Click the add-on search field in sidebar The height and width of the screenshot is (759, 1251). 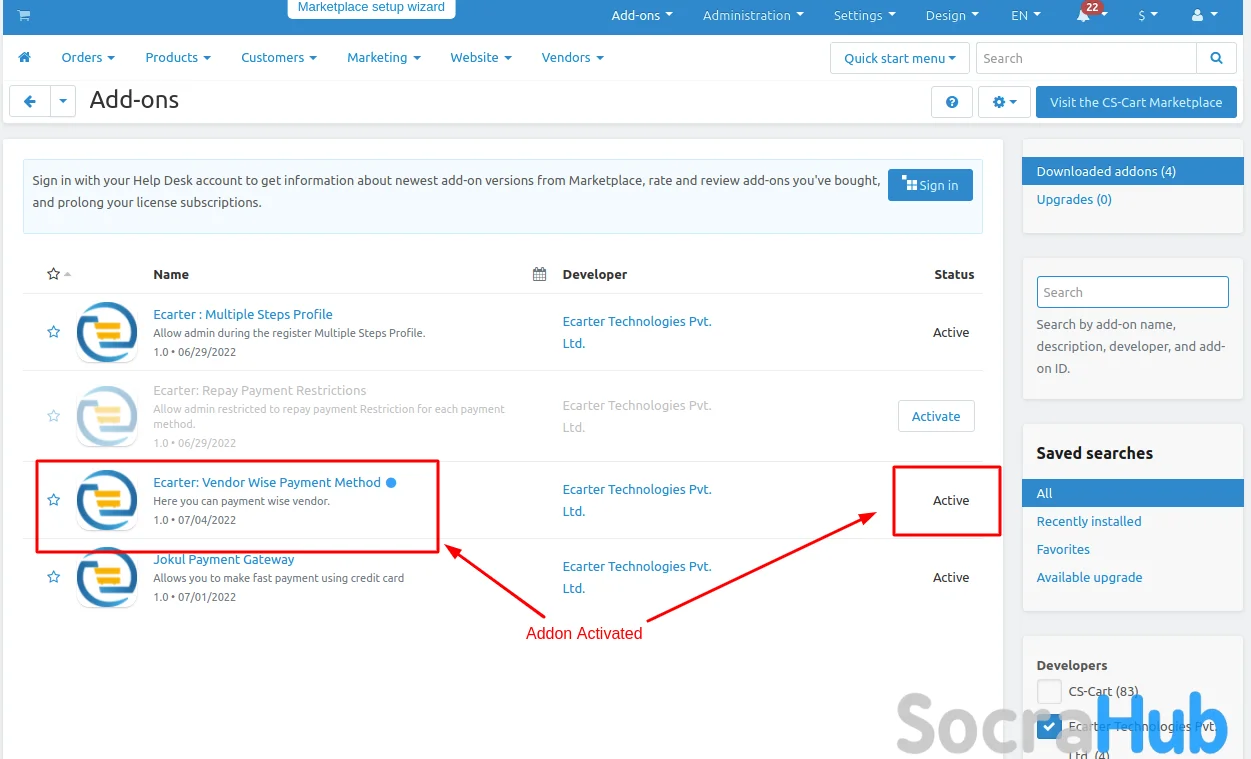pyautogui.click(x=1132, y=292)
